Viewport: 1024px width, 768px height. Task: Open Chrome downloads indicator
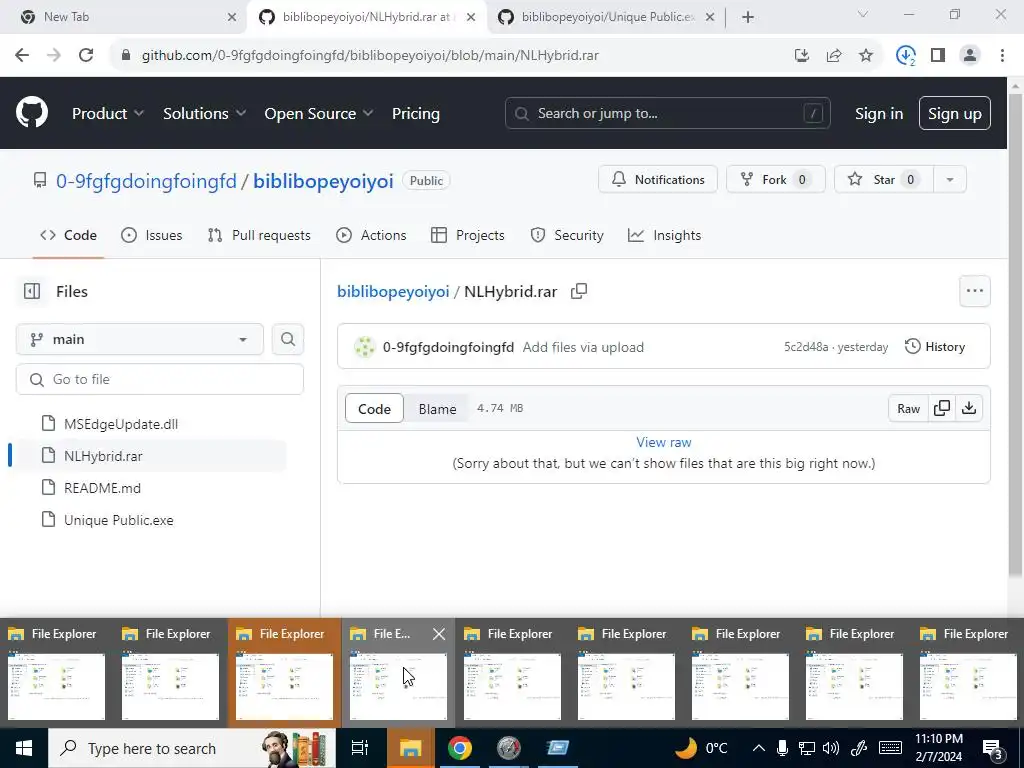(906, 56)
